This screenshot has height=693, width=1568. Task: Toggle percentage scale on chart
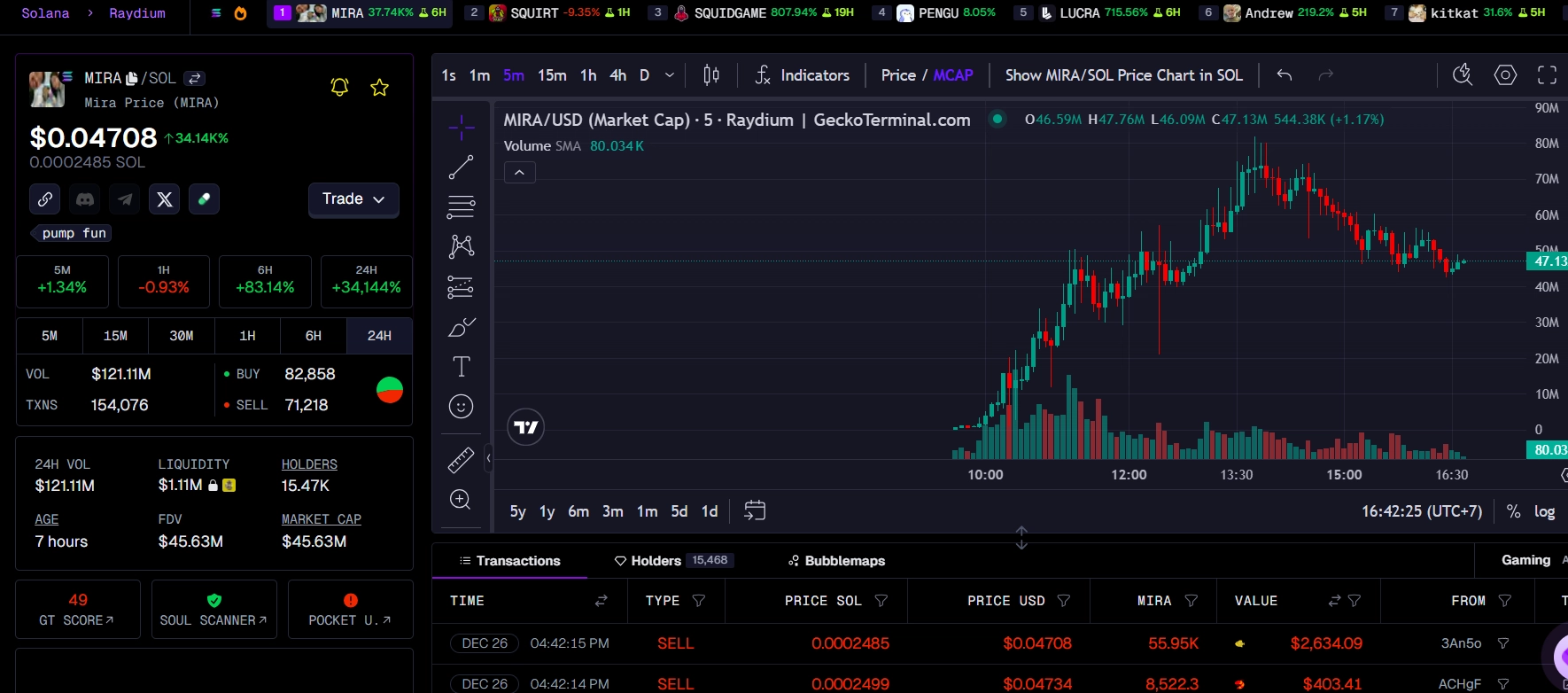pos(1513,511)
